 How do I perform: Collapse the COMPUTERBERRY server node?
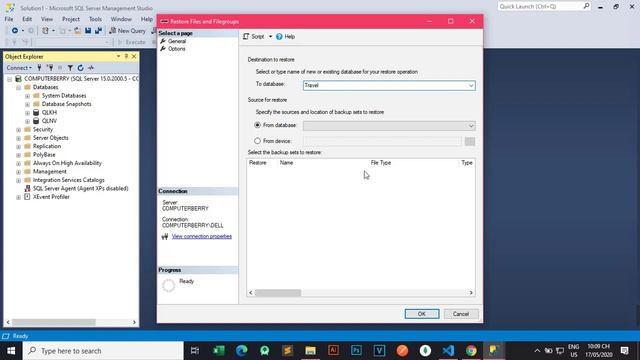(x=9, y=79)
